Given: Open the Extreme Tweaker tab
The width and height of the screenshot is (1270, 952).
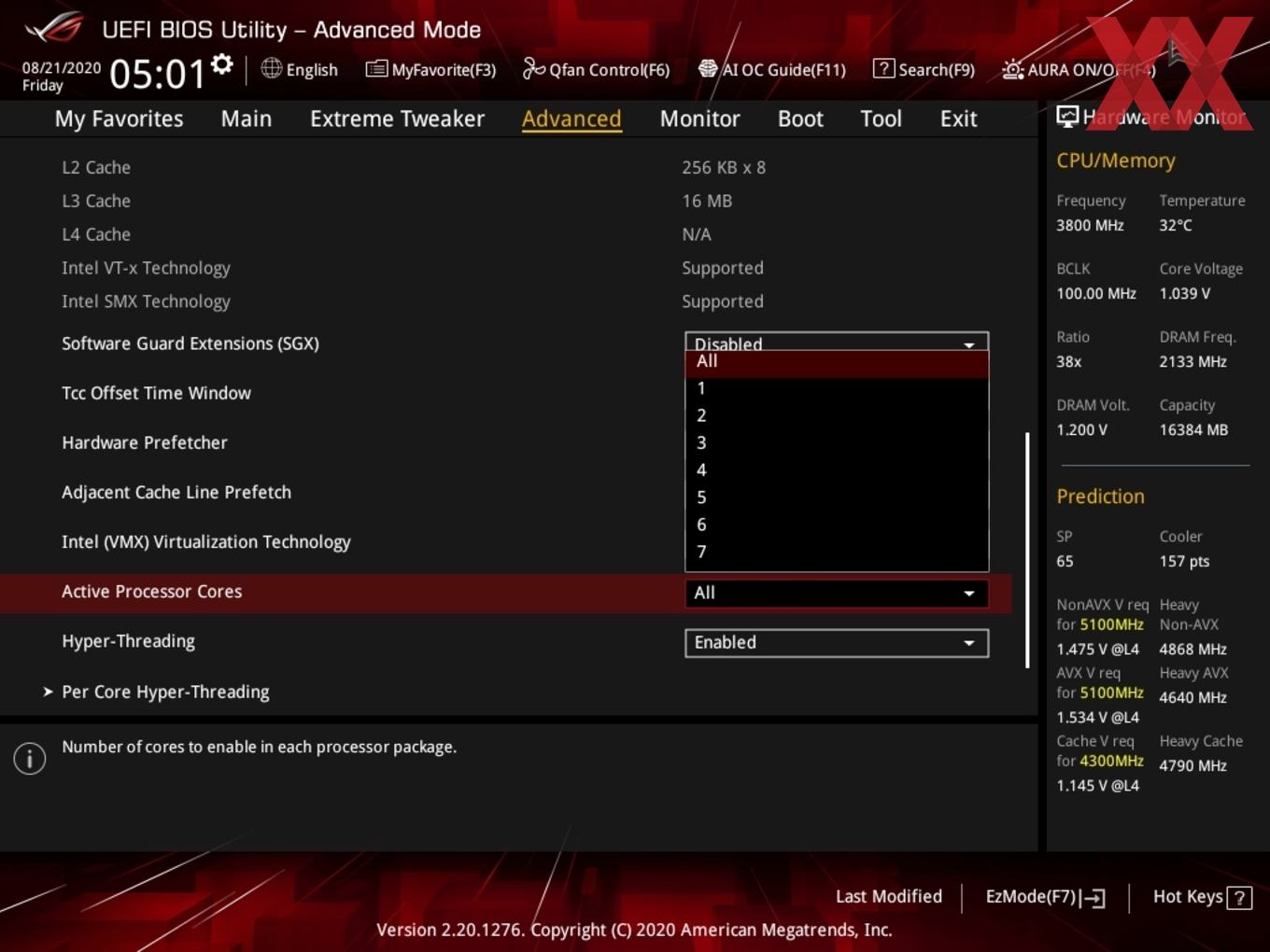Looking at the screenshot, I should [397, 119].
